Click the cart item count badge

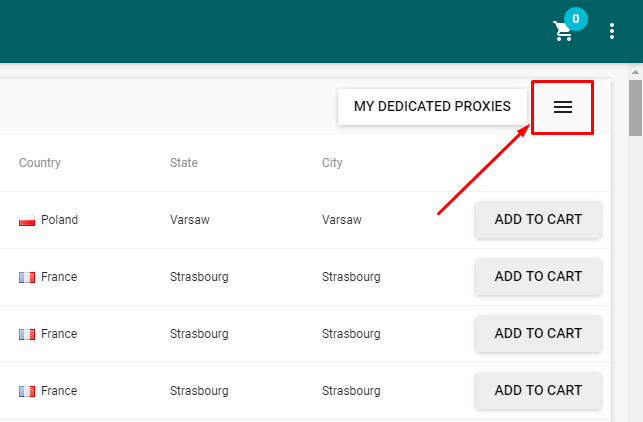pyautogui.click(x=576, y=19)
